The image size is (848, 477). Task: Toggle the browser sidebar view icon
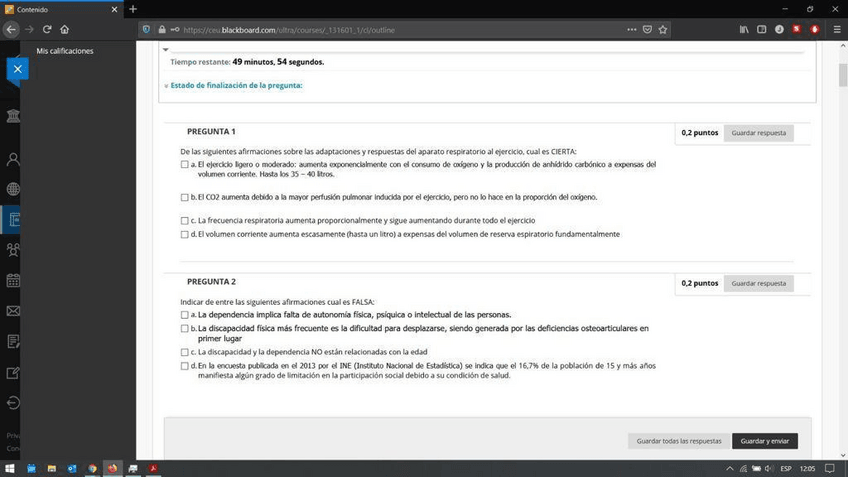761,30
